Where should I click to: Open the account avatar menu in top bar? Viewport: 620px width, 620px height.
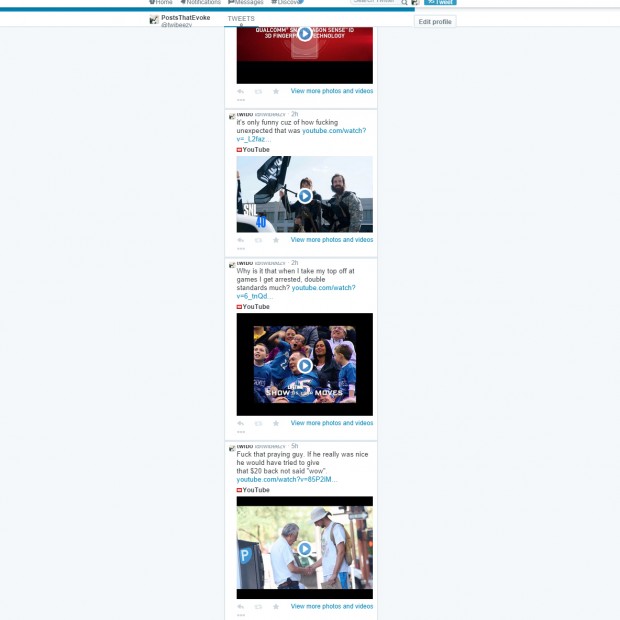(415, 2)
